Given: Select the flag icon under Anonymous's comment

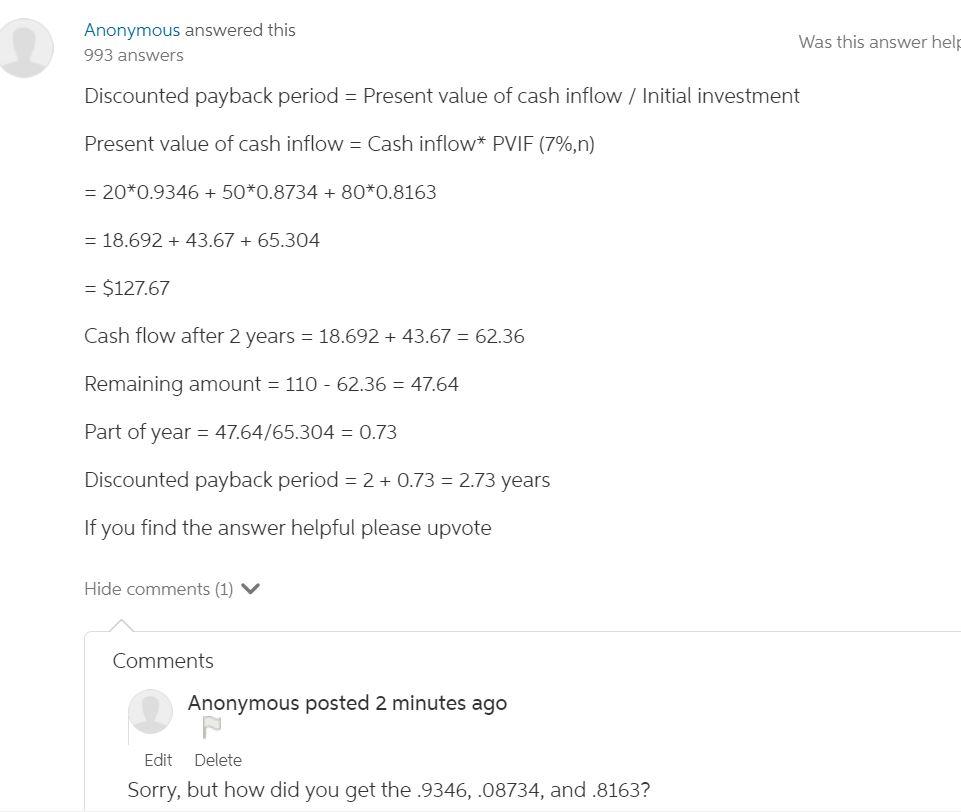Looking at the screenshot, I should pyautogui.click(x=211, y=727).
